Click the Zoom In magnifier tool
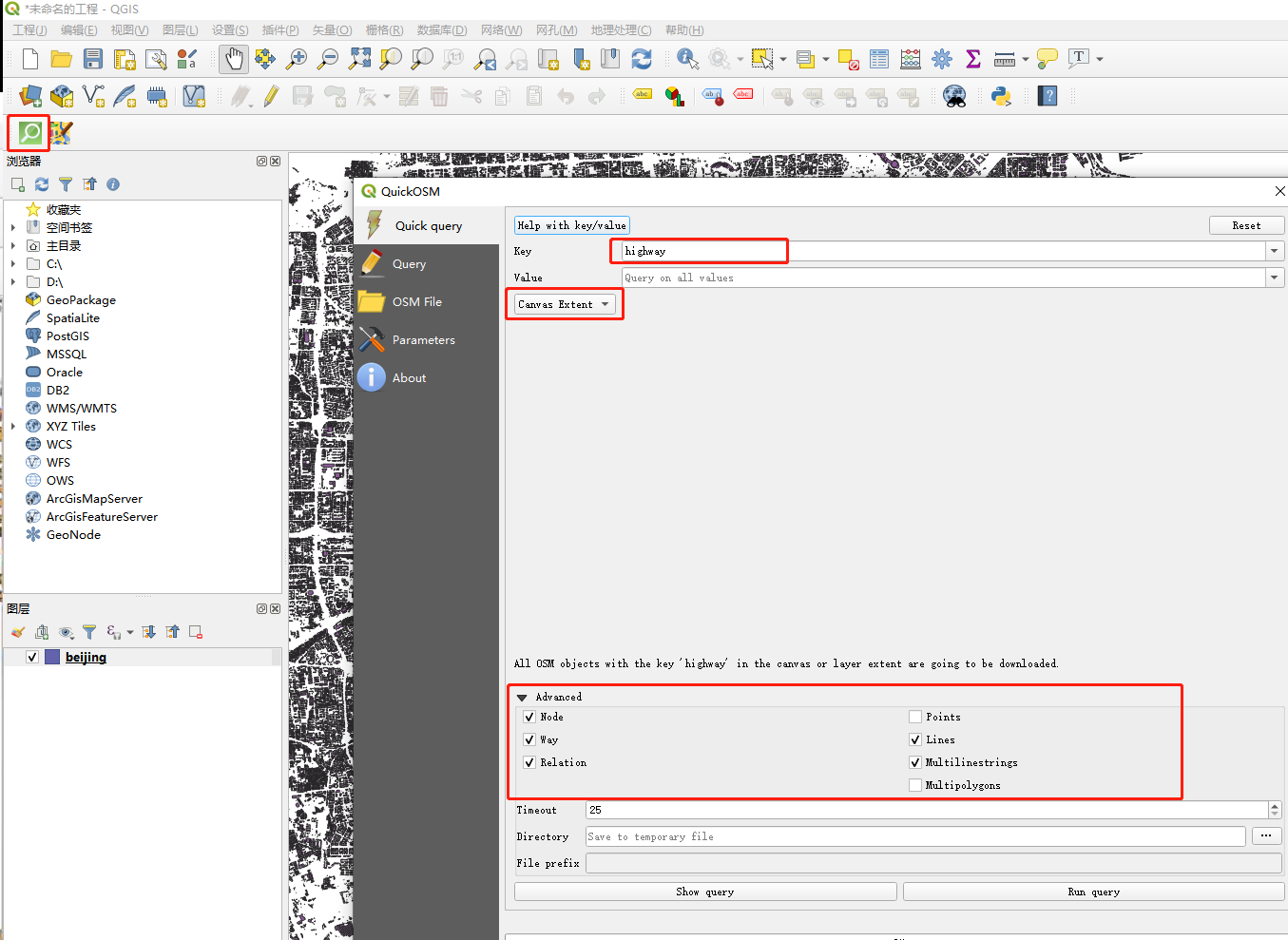Viewport: 1288px width, 940px height. tap(297, 59)
